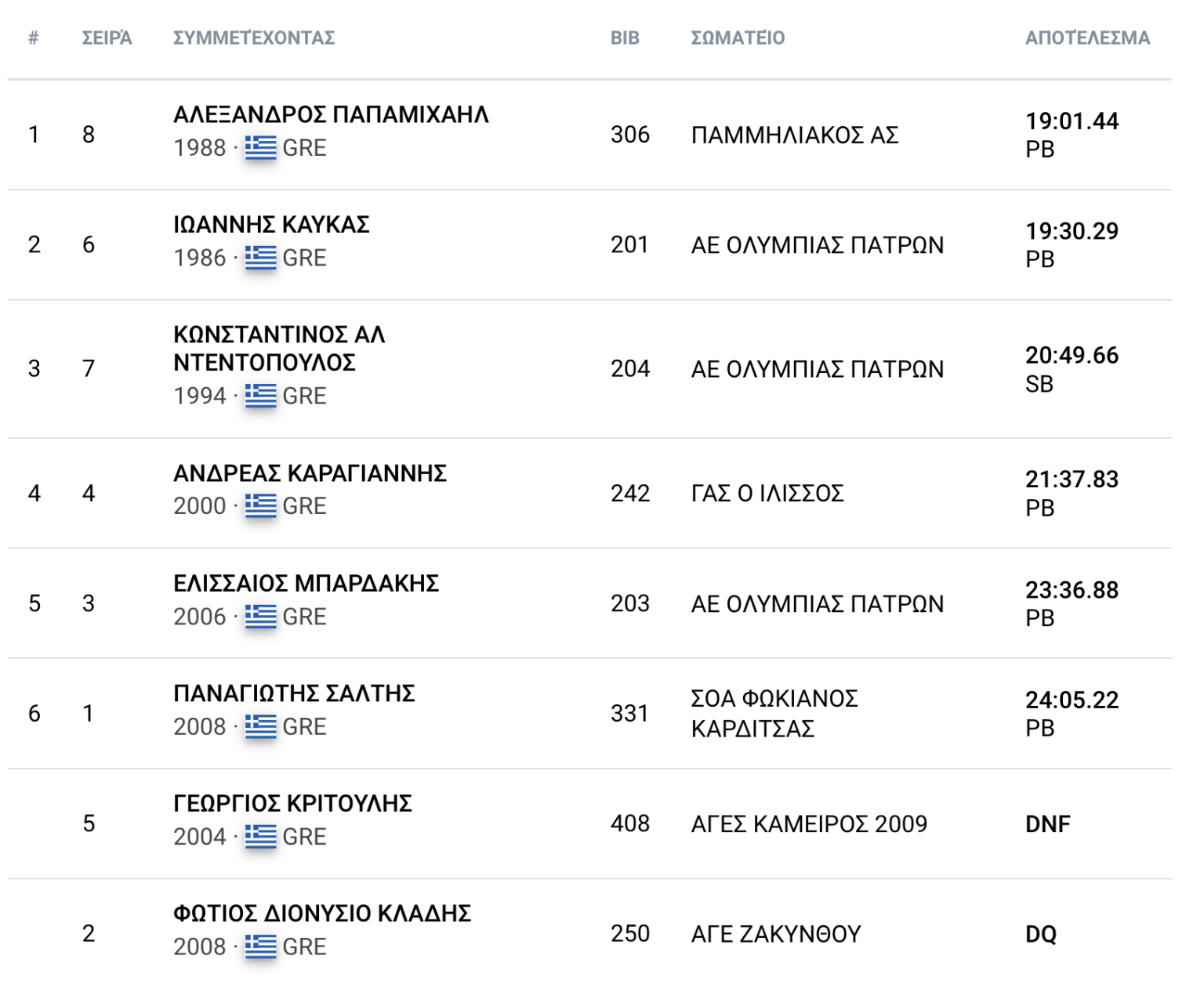Click the BIB column header
1204x988 pixels.
[x=625, y=38]
